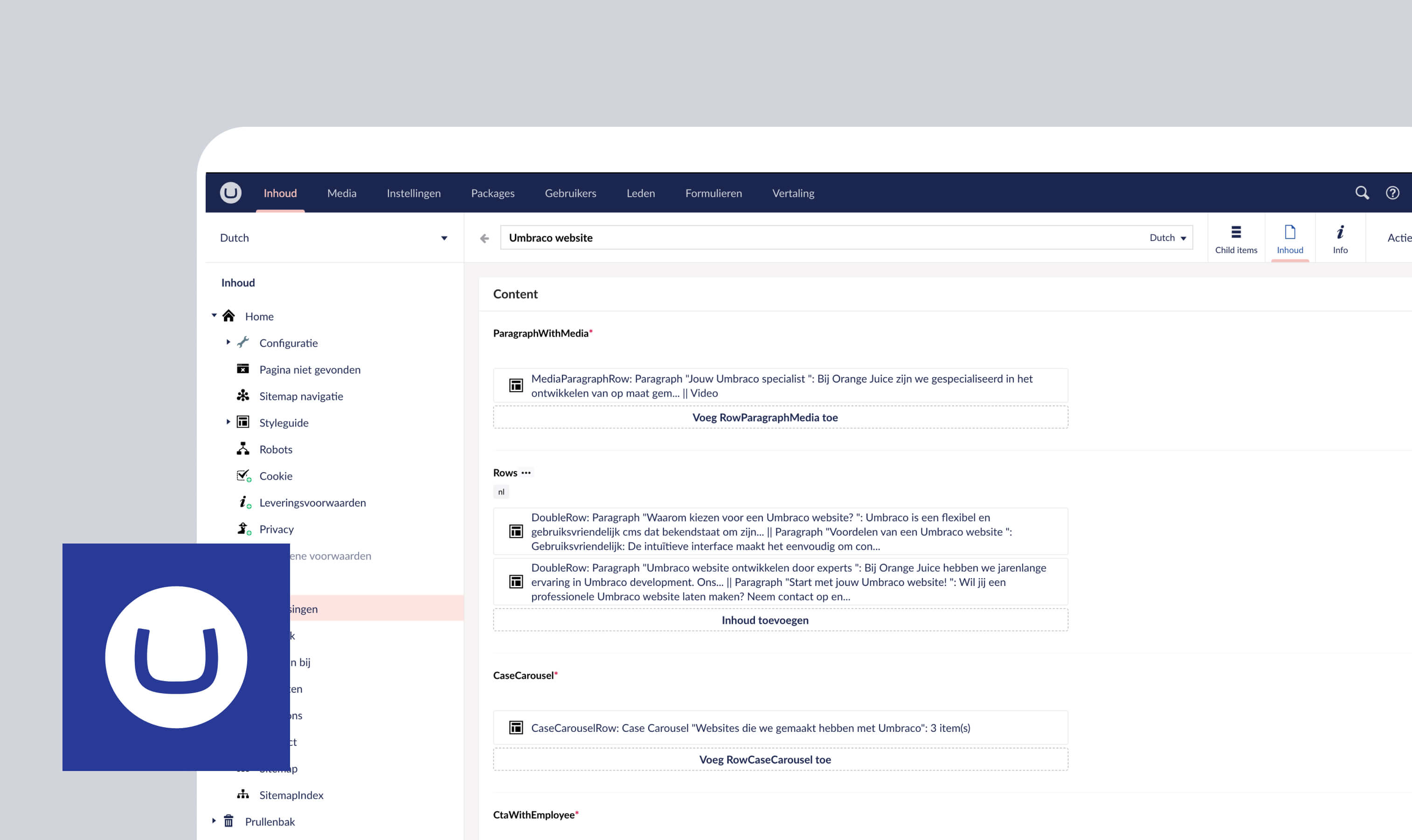Click the block icon on the MediaParagraphRow entry
Image resolution: width=1412 pixels, height=840 pixels.
[516, 385]
